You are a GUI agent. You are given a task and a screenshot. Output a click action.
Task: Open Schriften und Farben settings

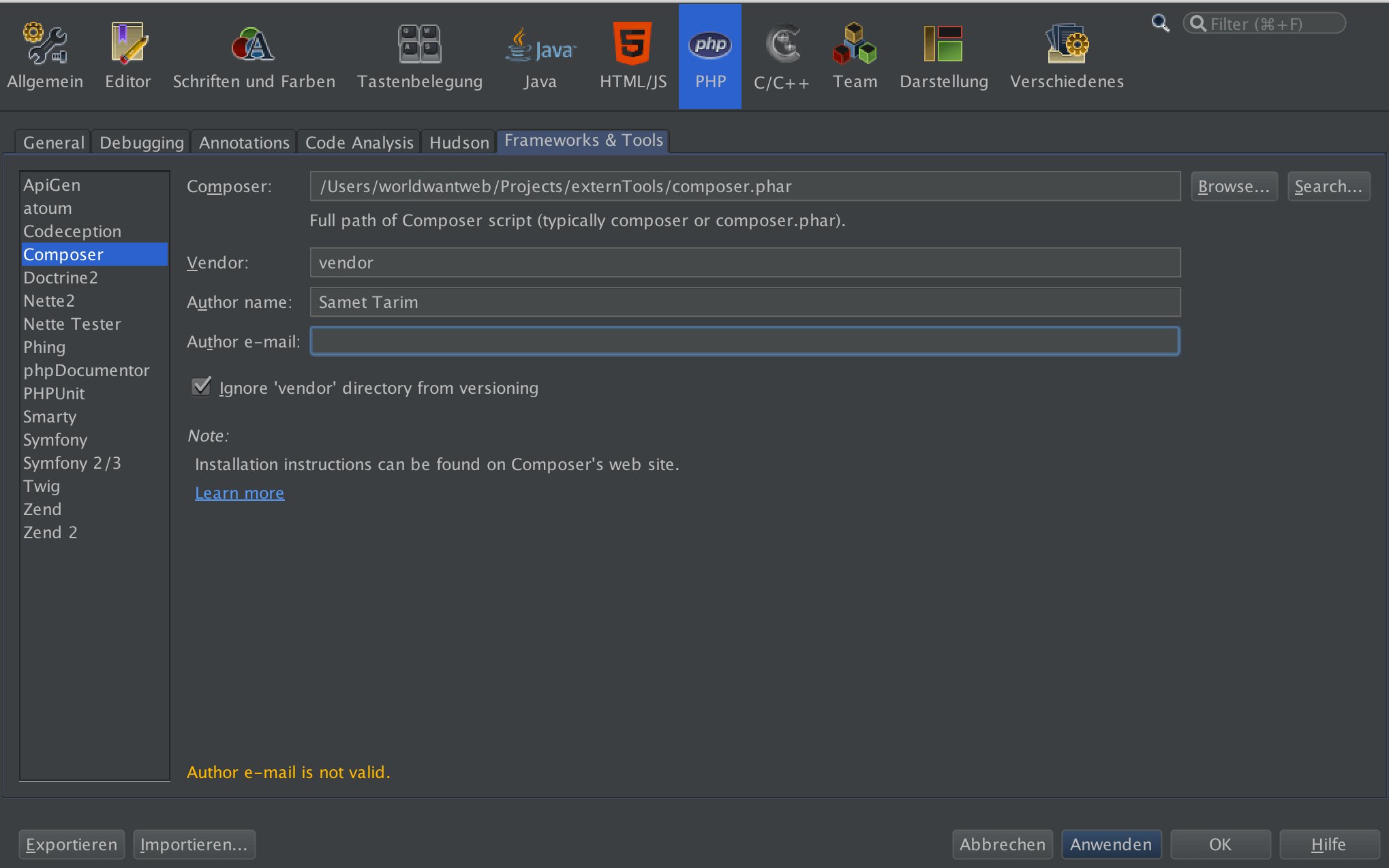[254, 56]
